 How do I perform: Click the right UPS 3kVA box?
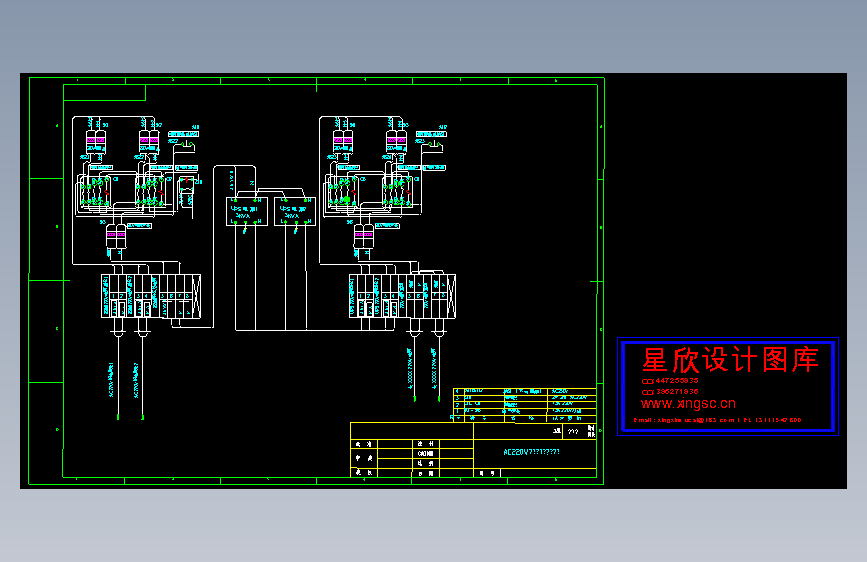[295, 211]
